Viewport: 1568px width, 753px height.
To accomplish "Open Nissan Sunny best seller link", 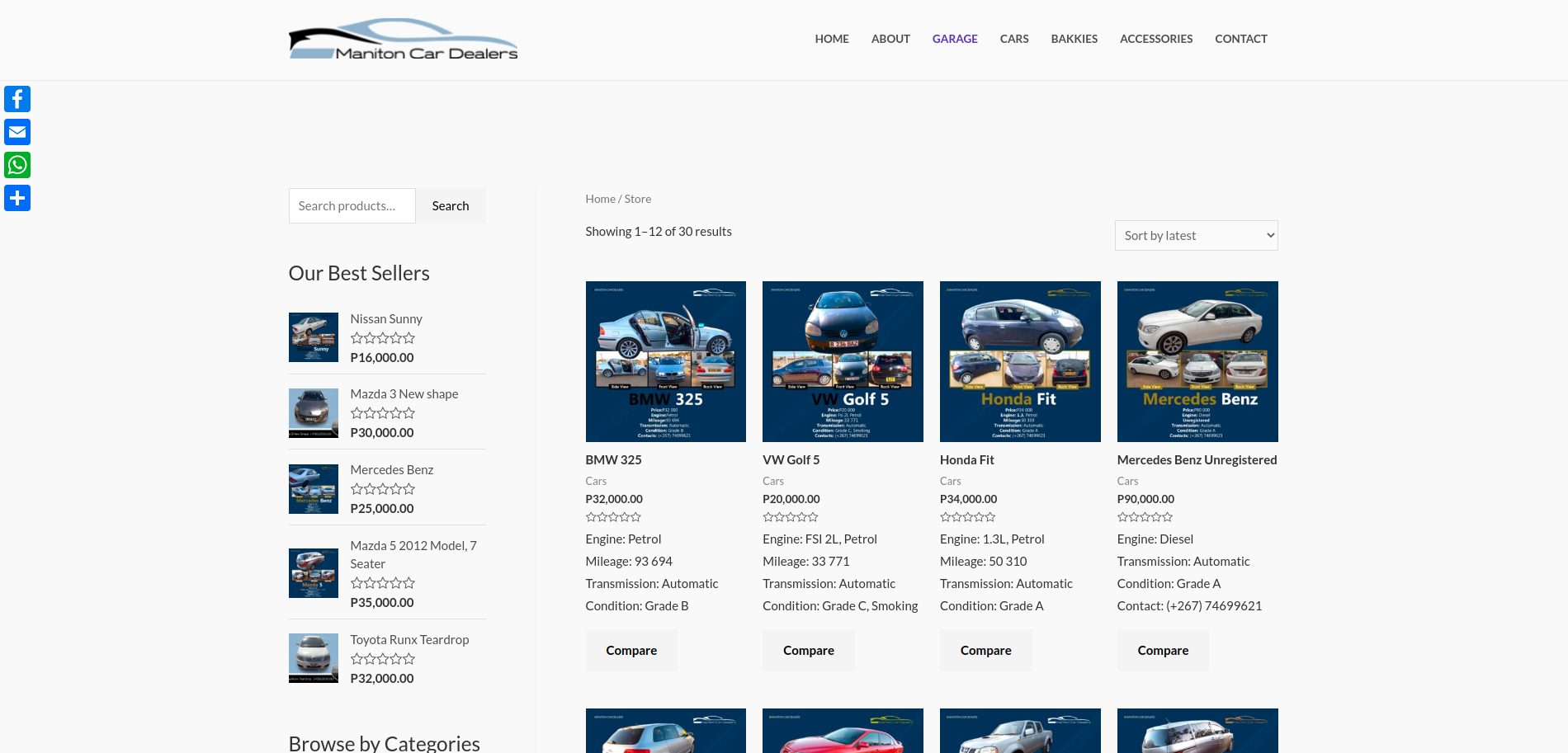I will [386, 319].
